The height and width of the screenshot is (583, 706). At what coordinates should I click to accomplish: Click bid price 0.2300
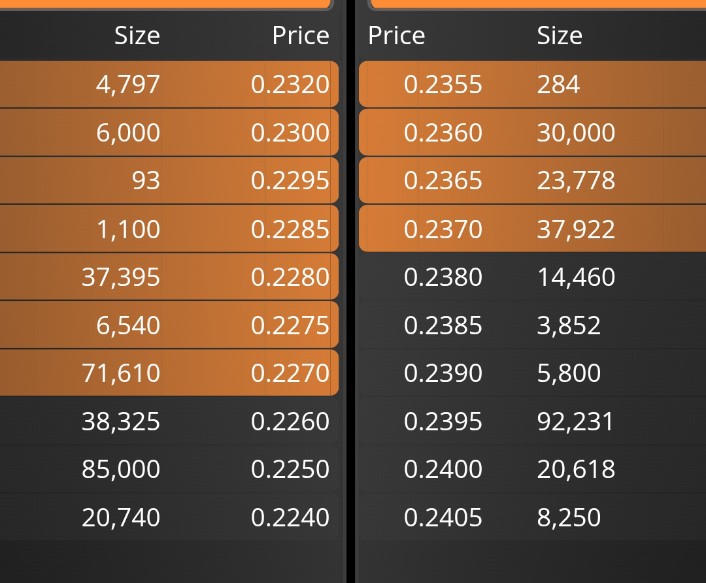tap(290, 132)
